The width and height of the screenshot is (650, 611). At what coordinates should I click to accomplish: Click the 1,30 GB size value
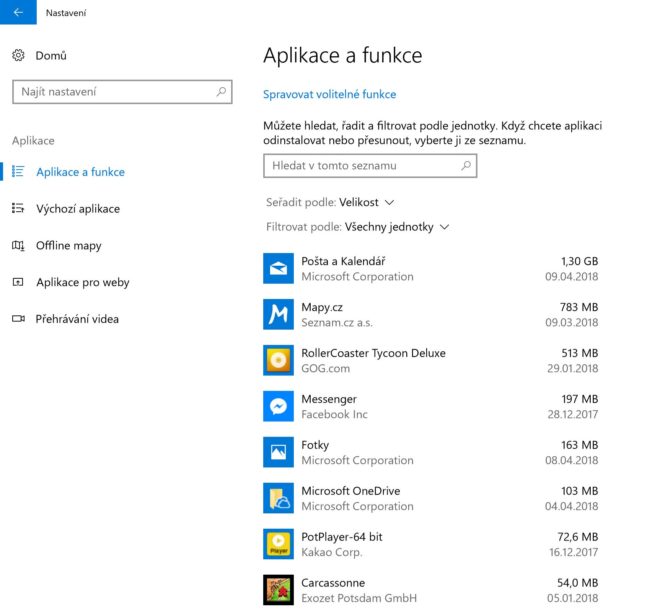[x=580, y=261]
